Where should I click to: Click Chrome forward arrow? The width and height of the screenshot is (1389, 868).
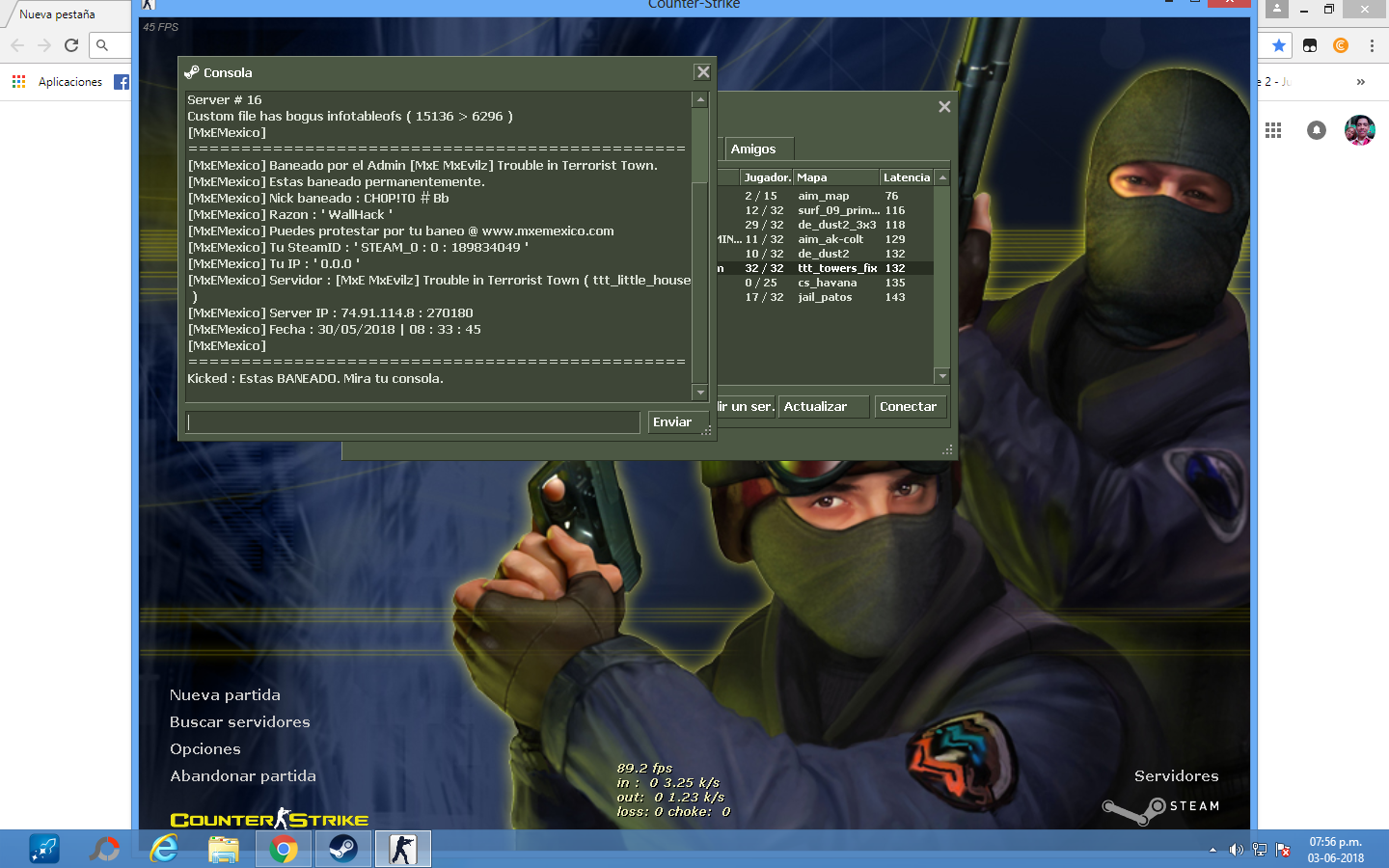44,45
